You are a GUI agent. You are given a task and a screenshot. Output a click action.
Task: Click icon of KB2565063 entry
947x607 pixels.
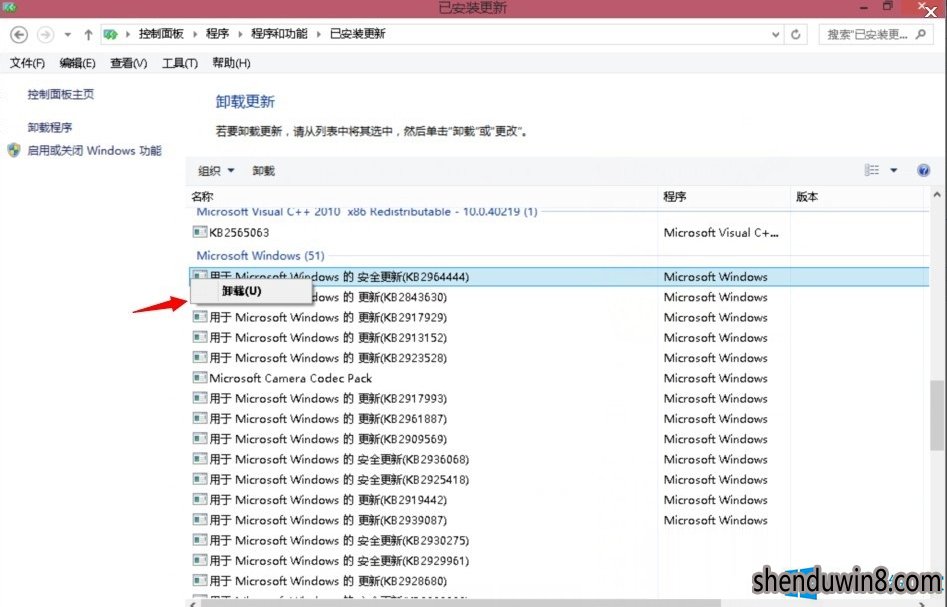pos(200,231)
